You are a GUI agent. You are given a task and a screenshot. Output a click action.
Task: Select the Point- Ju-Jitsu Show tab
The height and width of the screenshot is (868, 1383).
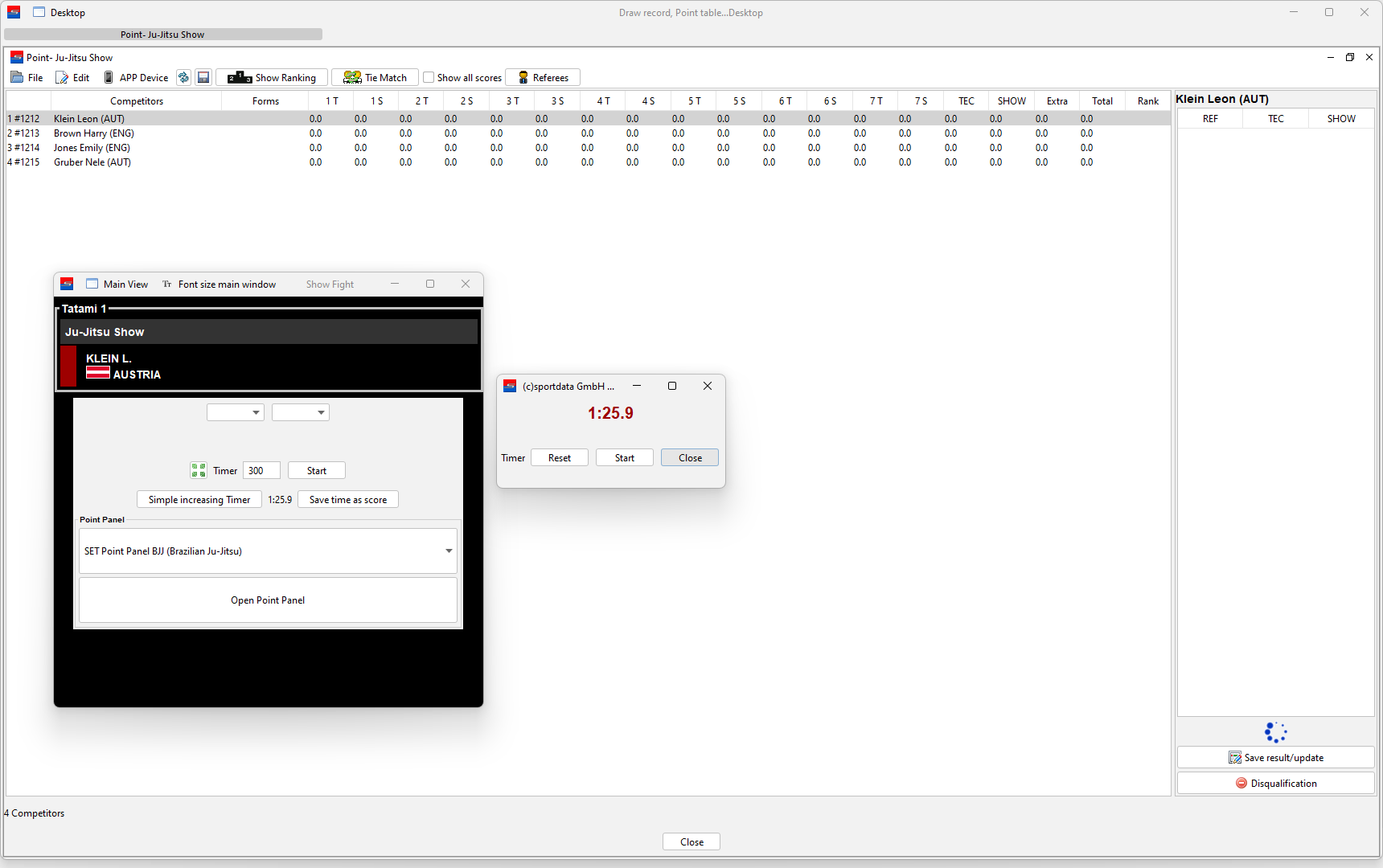pyautogui.click(x=162, y=35)
